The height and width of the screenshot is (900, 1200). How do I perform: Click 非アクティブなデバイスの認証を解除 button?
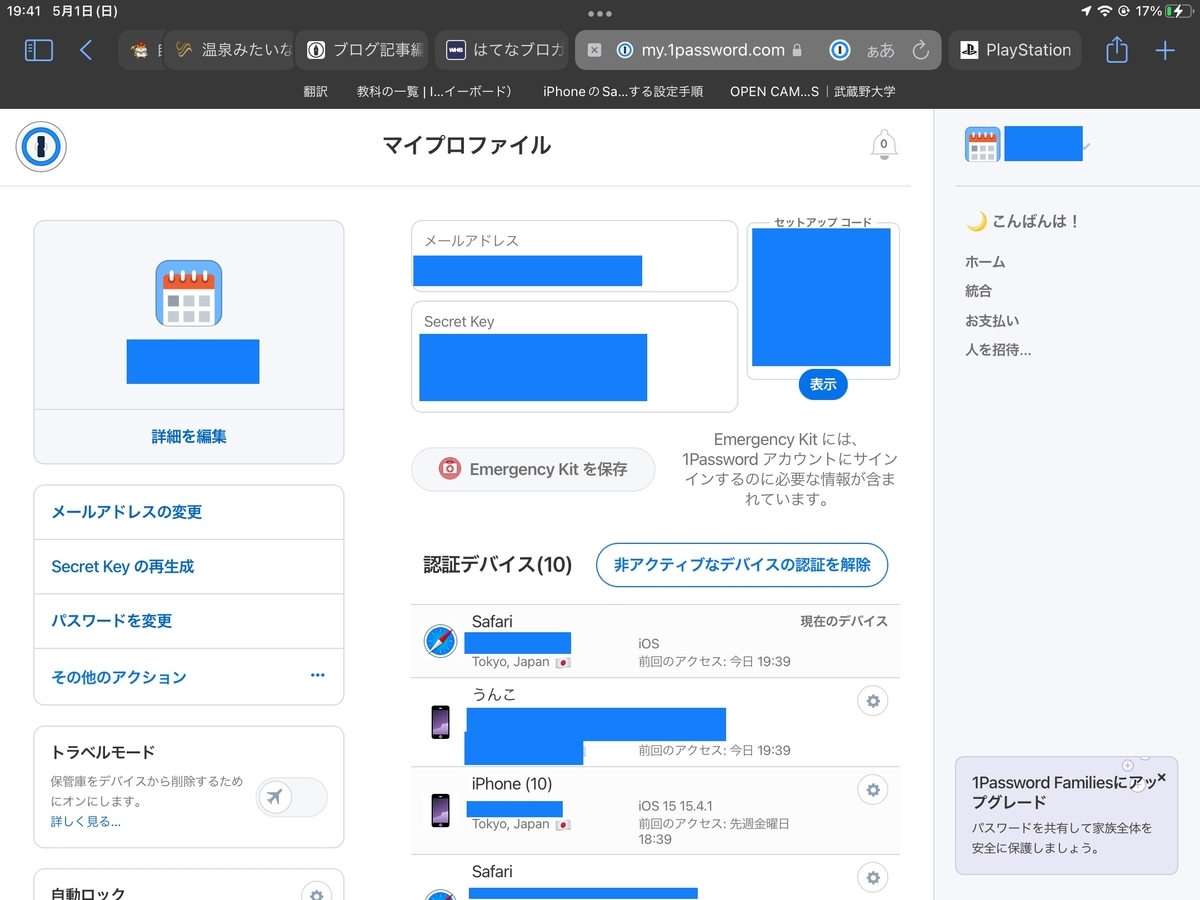[x=742, y=564]
